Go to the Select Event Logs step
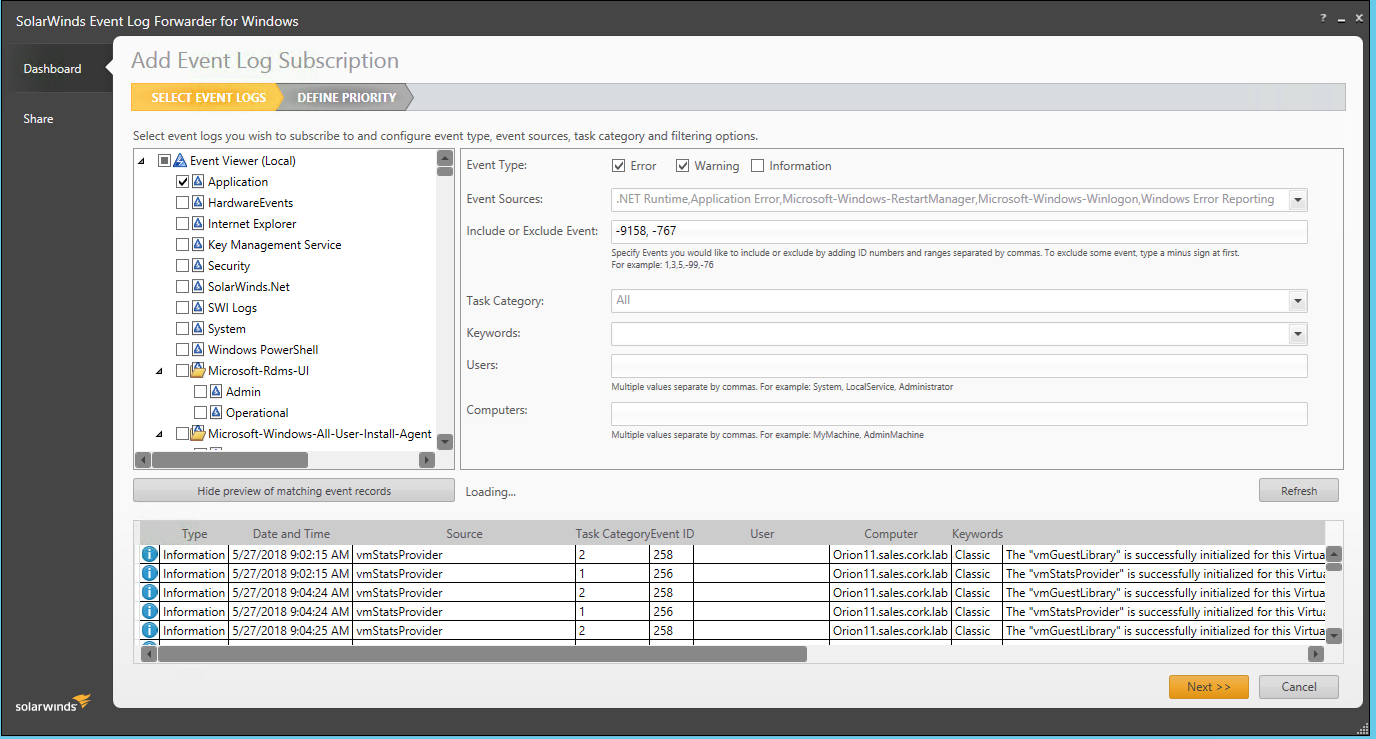This screenshot has width=1376, height=739. (x=209, y=98)
